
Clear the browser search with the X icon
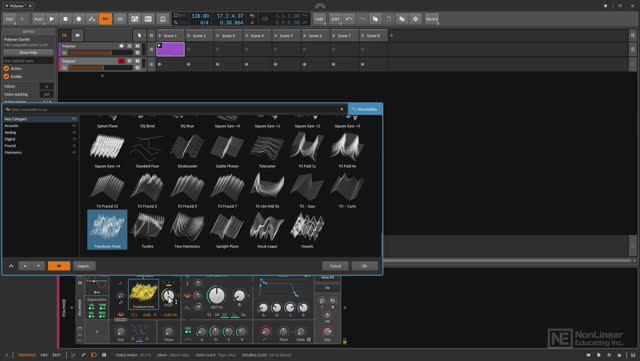[x=342, y=109]
